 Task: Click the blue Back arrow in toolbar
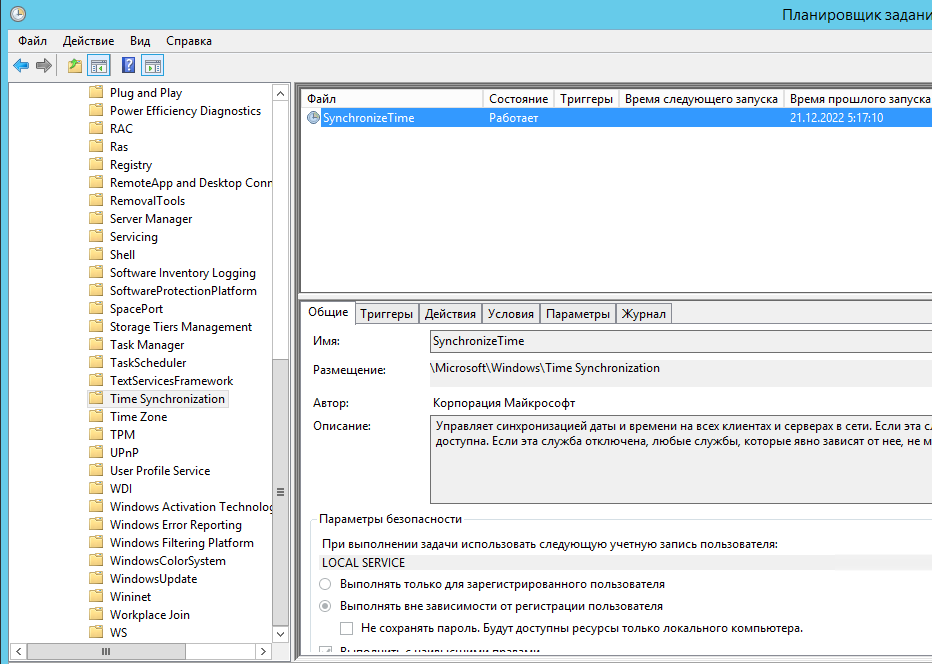20,66
